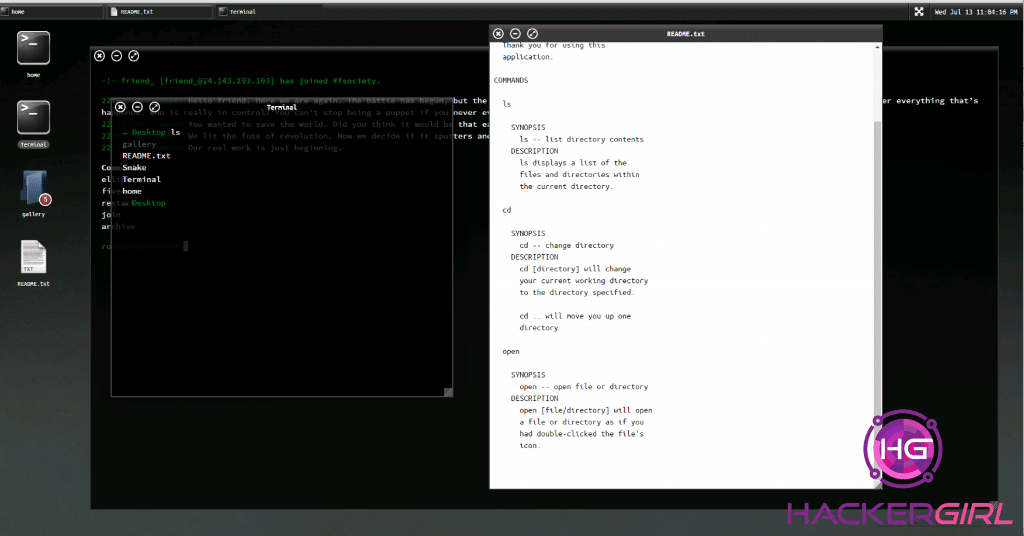Click 'home' in the Terminal ls output

[132, 191]
